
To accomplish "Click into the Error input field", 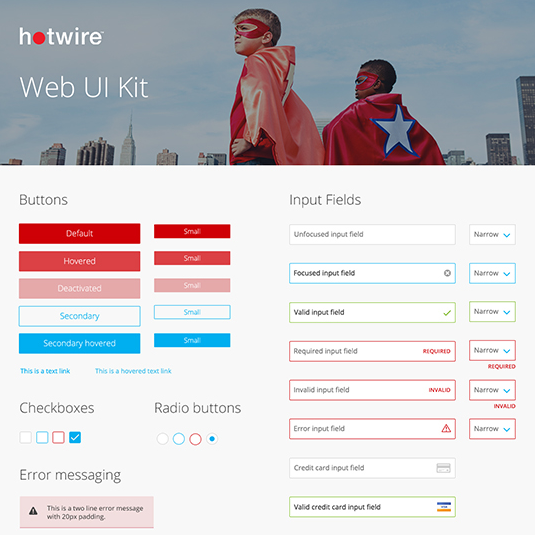I will point(372,429).
